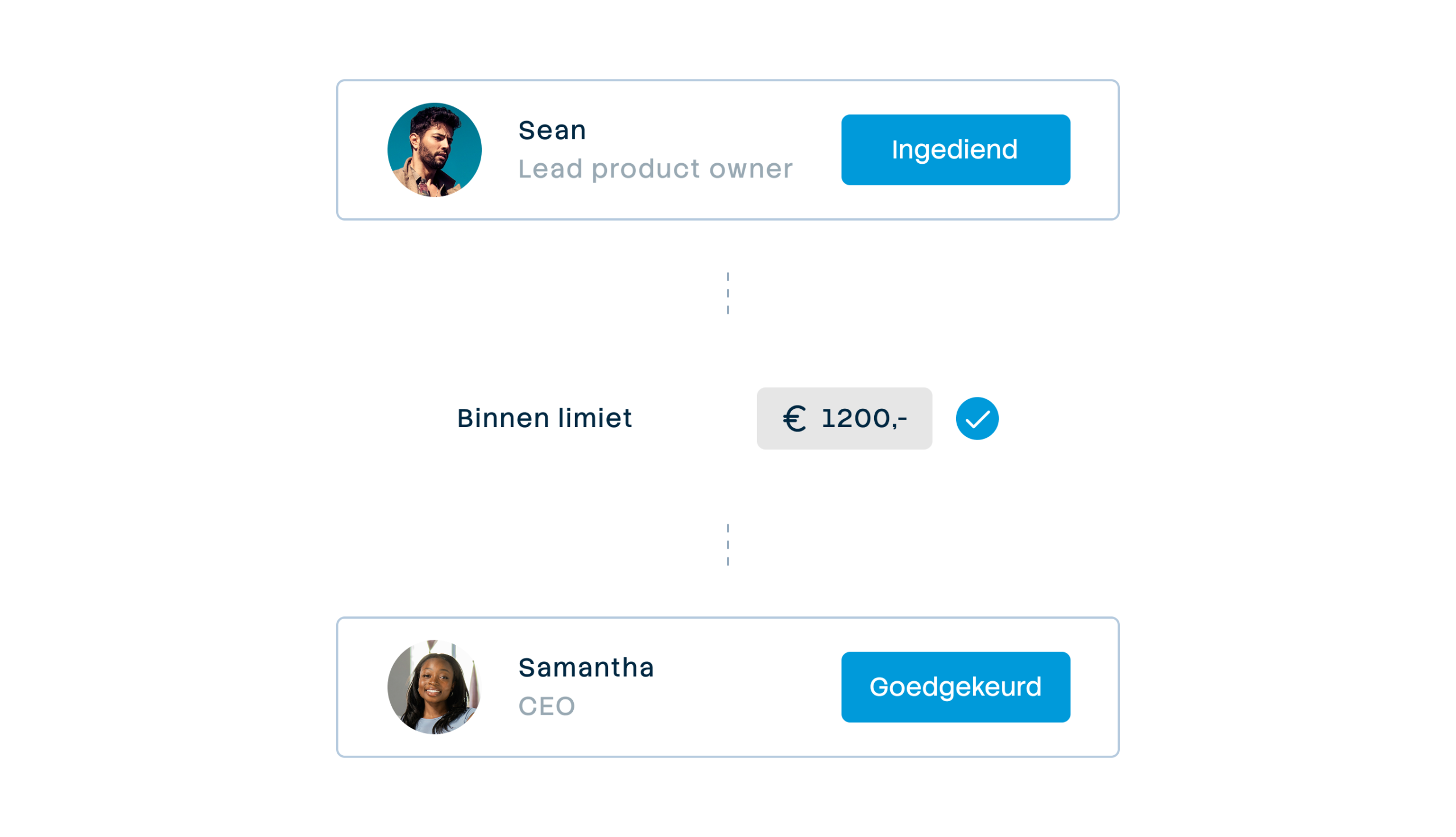Click Sean's profile photo
This screenshot has width=1456, height=837.
click(434, 150)
